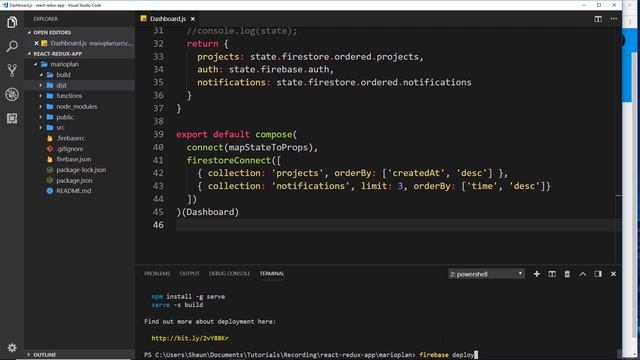Click the 'projects' string on line 42

click(298, 173)
